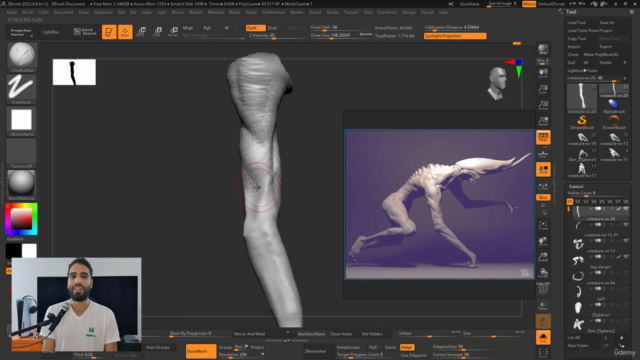
Task: Open the Brush menu
Action: point(28,12)
